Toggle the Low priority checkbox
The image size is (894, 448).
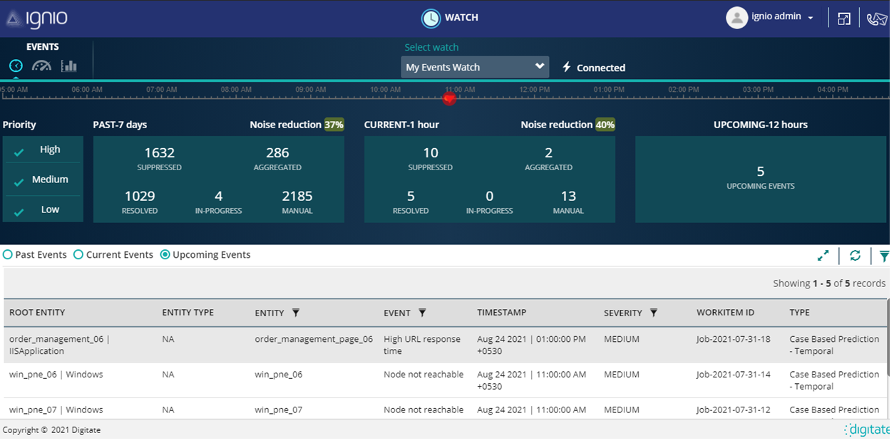[19, 211]
